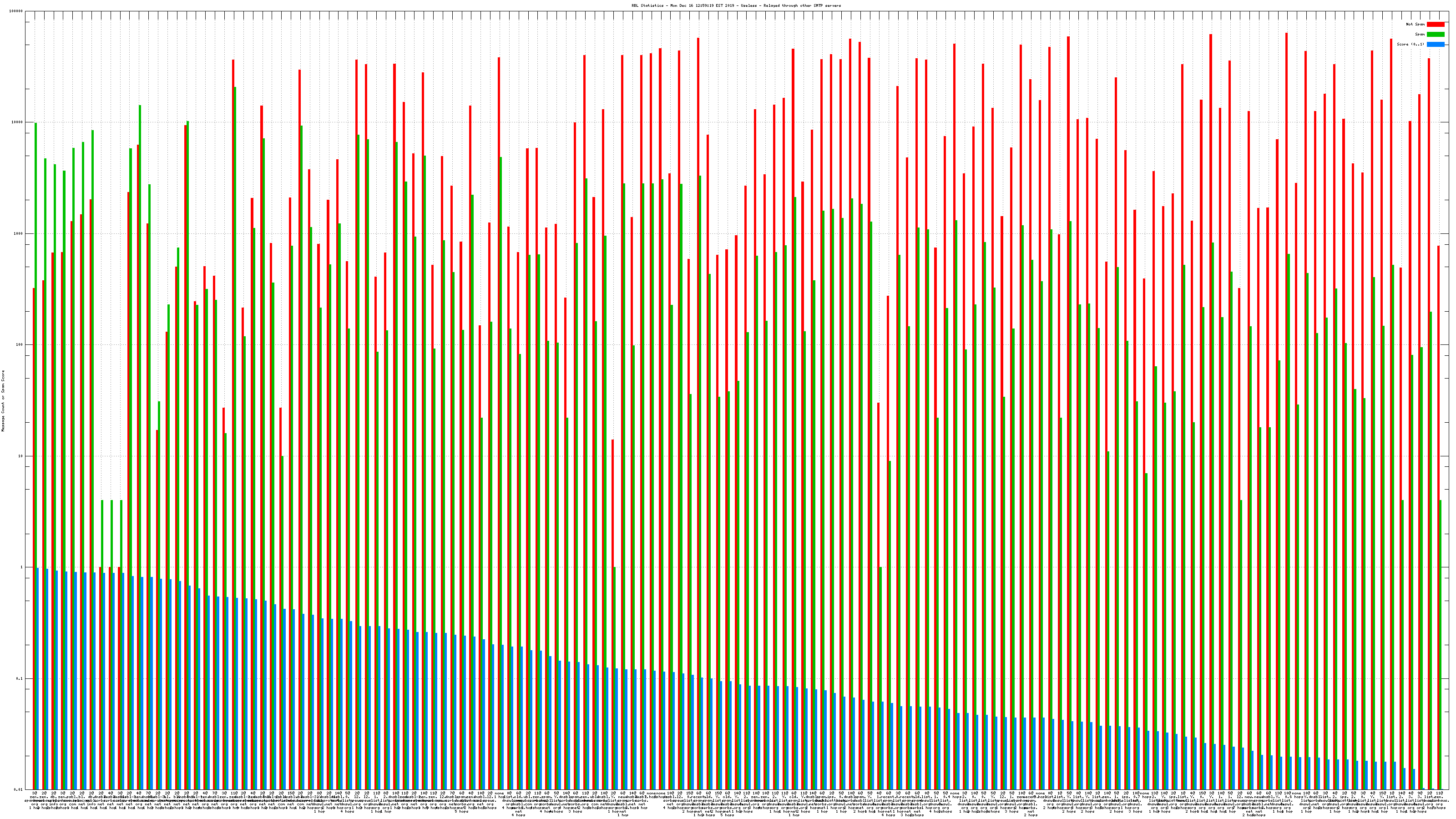Click the red Not Spam legend swatch
The image size is (1456, 819).
click(x=1435, y=24)
